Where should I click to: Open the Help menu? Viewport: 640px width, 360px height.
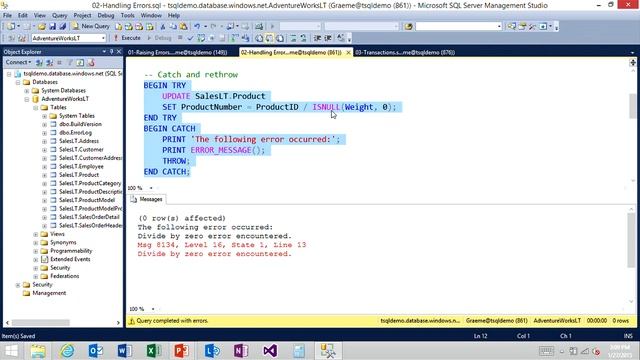(x=173, y=15)
